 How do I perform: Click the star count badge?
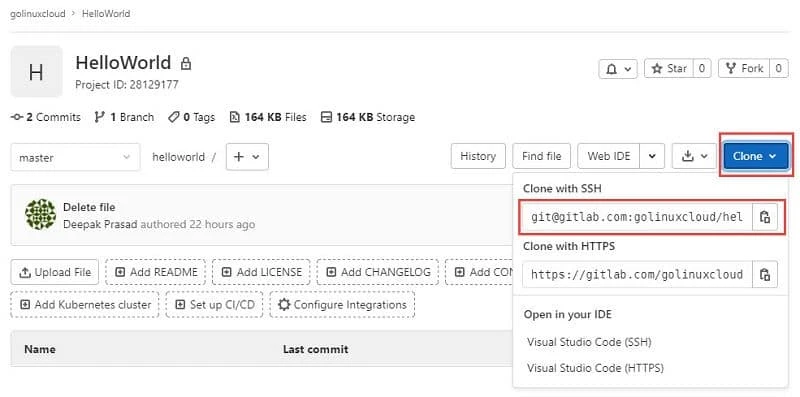(x=702, y=68)
